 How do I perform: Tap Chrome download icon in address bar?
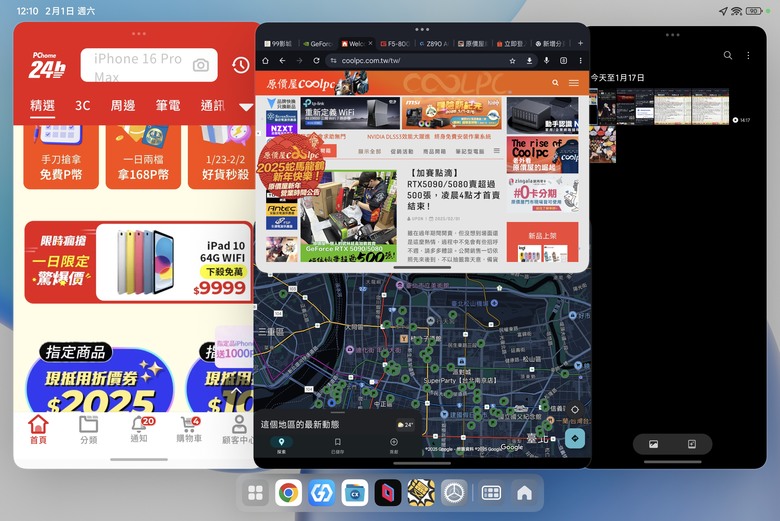529,61
